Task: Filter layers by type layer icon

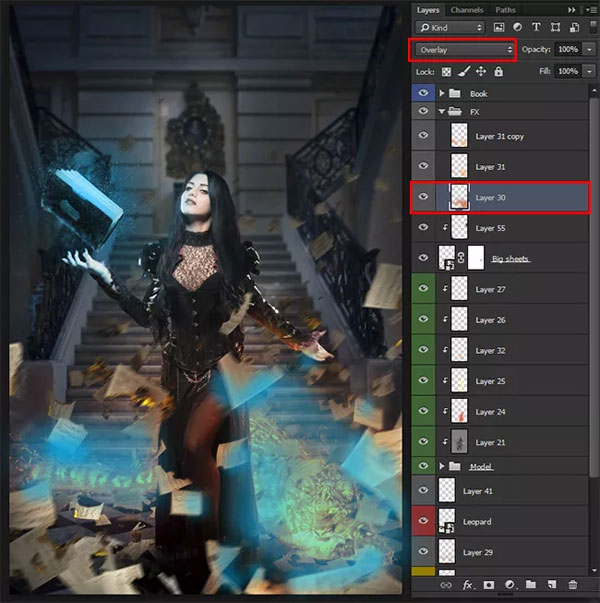Action: pos(536,27)
